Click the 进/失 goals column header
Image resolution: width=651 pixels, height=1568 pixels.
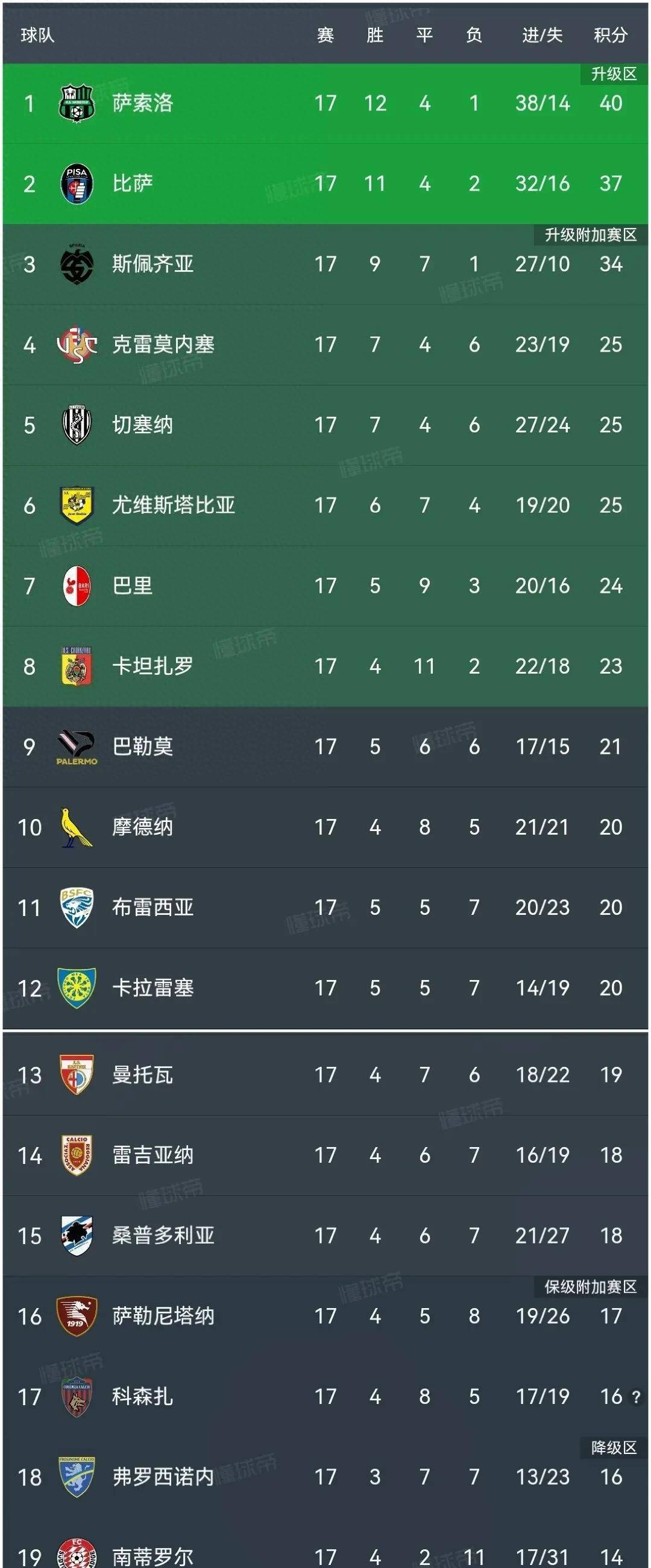(542, 36)
